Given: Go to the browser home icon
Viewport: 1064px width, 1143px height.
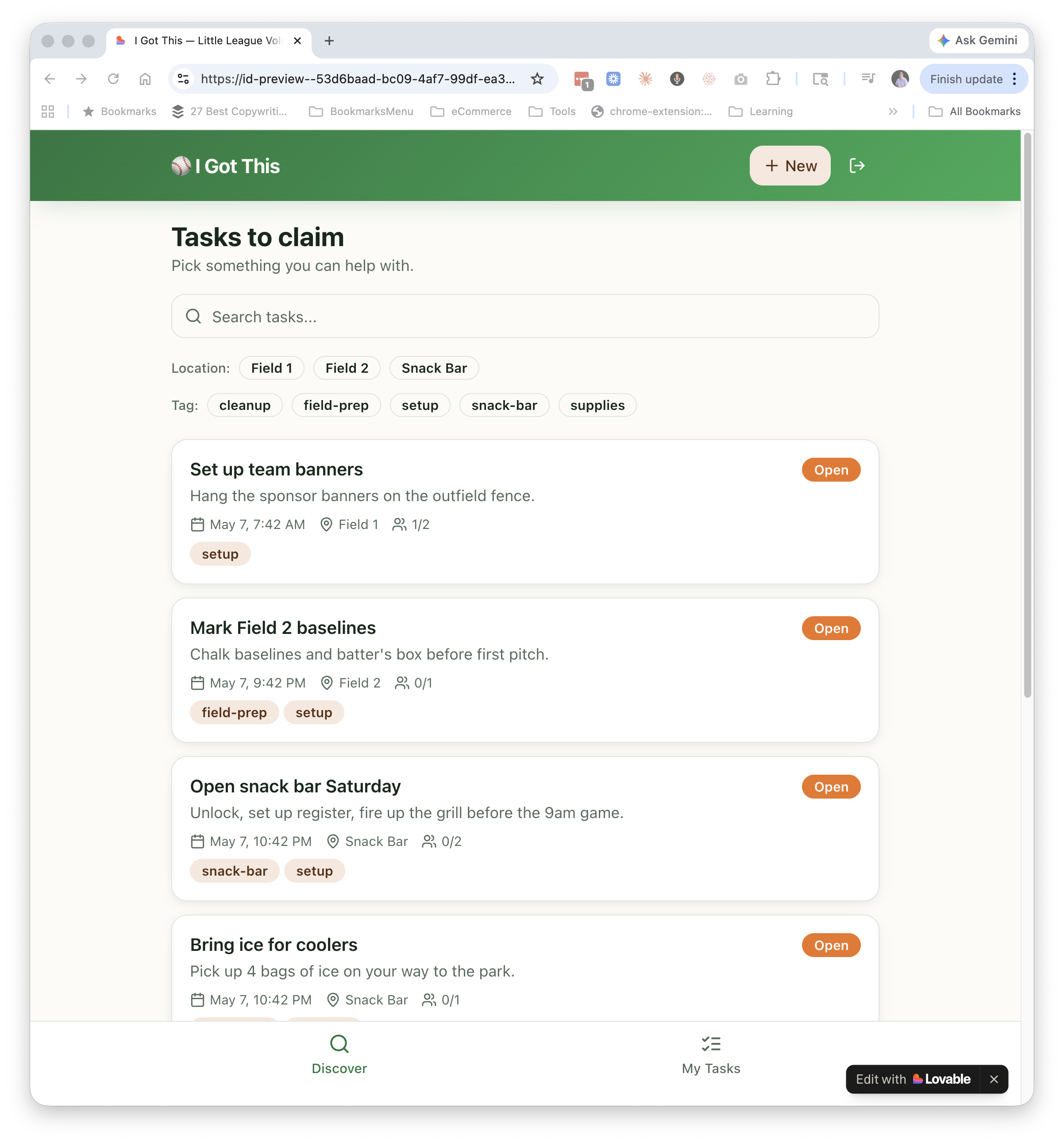Looking at the screenshot, I should click(145, 79).
